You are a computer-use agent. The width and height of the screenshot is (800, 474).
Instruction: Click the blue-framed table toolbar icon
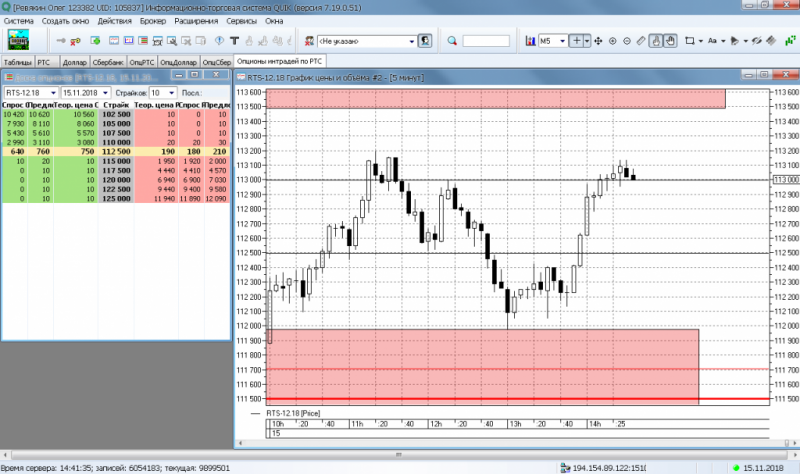pos(129,41)
